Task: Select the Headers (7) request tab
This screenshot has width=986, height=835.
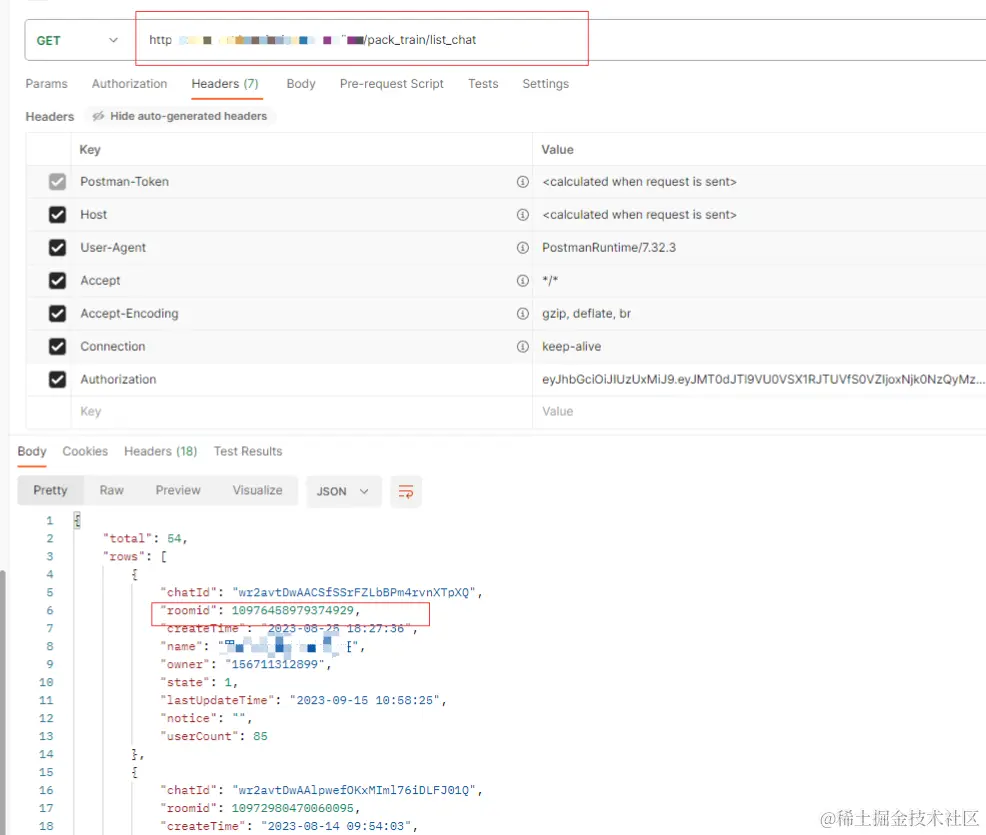Action: [x=225, y=84]
